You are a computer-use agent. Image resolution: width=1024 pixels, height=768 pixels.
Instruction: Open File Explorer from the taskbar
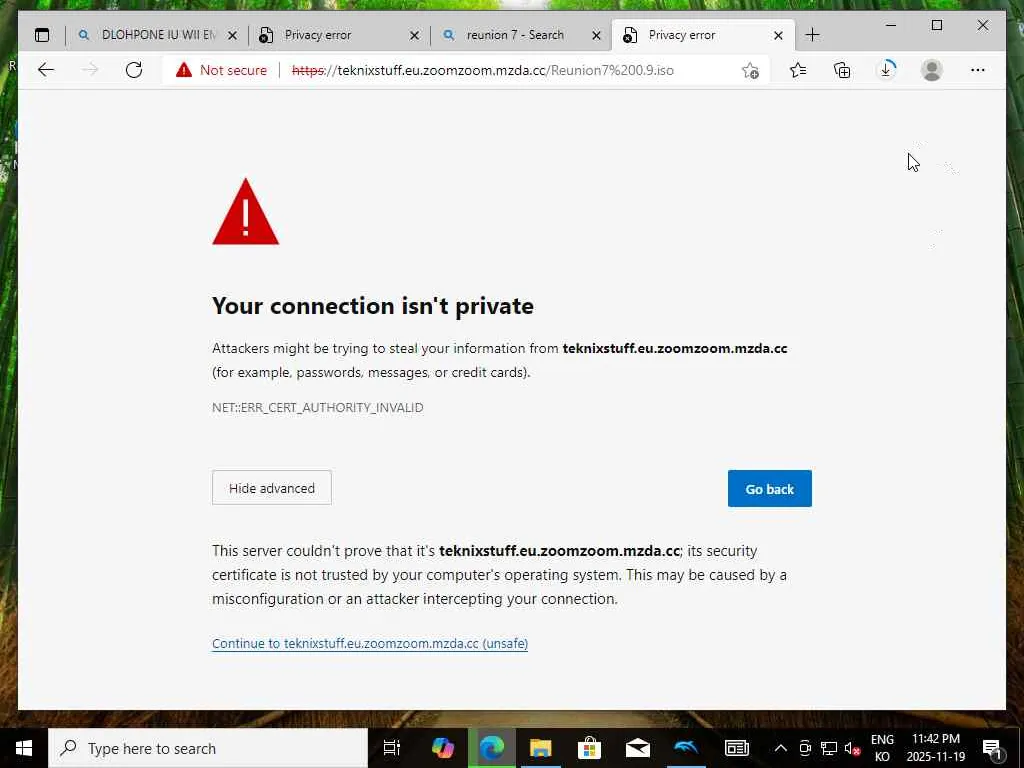541,748
